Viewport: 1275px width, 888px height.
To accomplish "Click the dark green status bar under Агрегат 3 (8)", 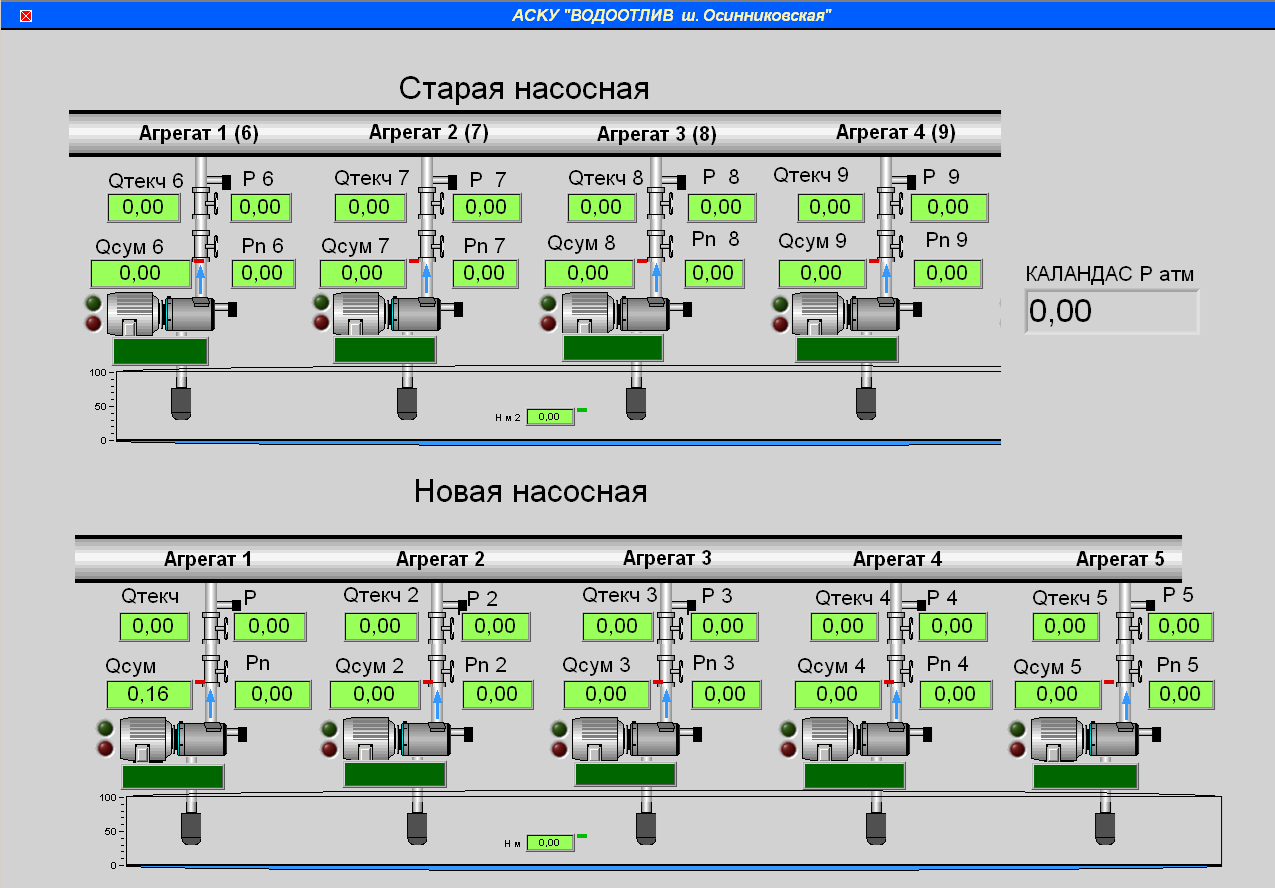I will 612,348.
